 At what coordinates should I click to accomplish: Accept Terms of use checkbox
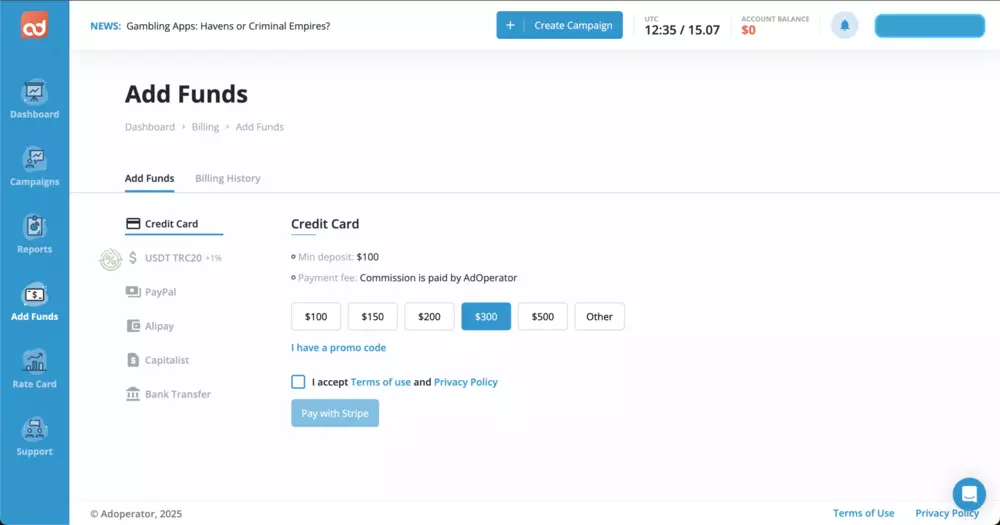pyautogui.click(x=298, y=381)
